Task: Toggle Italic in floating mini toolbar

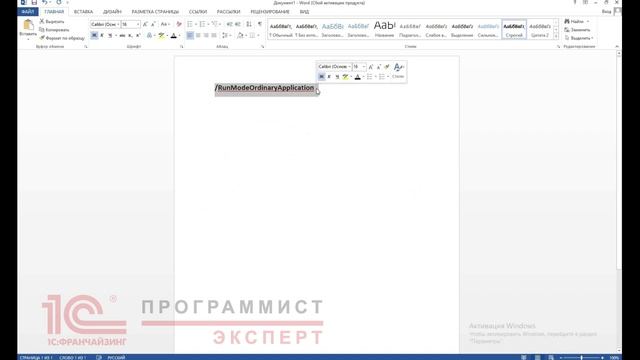Action: click(x=329, y=77)
